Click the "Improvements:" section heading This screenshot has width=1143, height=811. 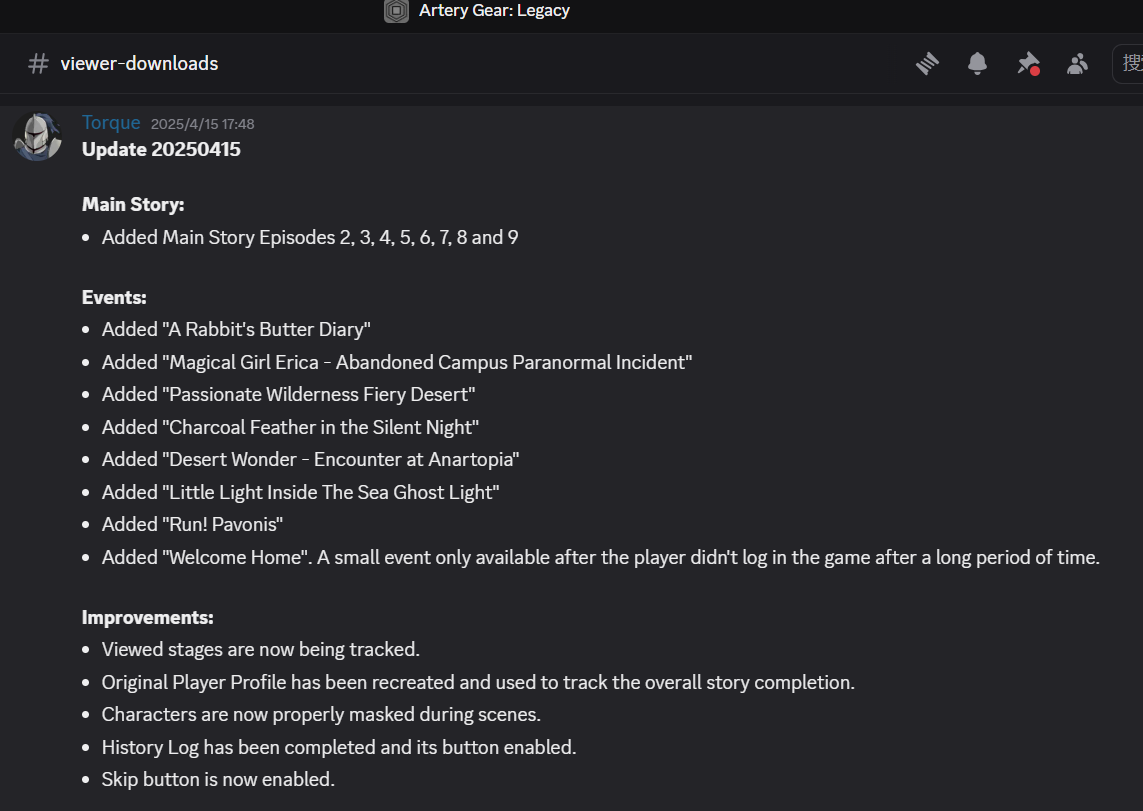147,617
